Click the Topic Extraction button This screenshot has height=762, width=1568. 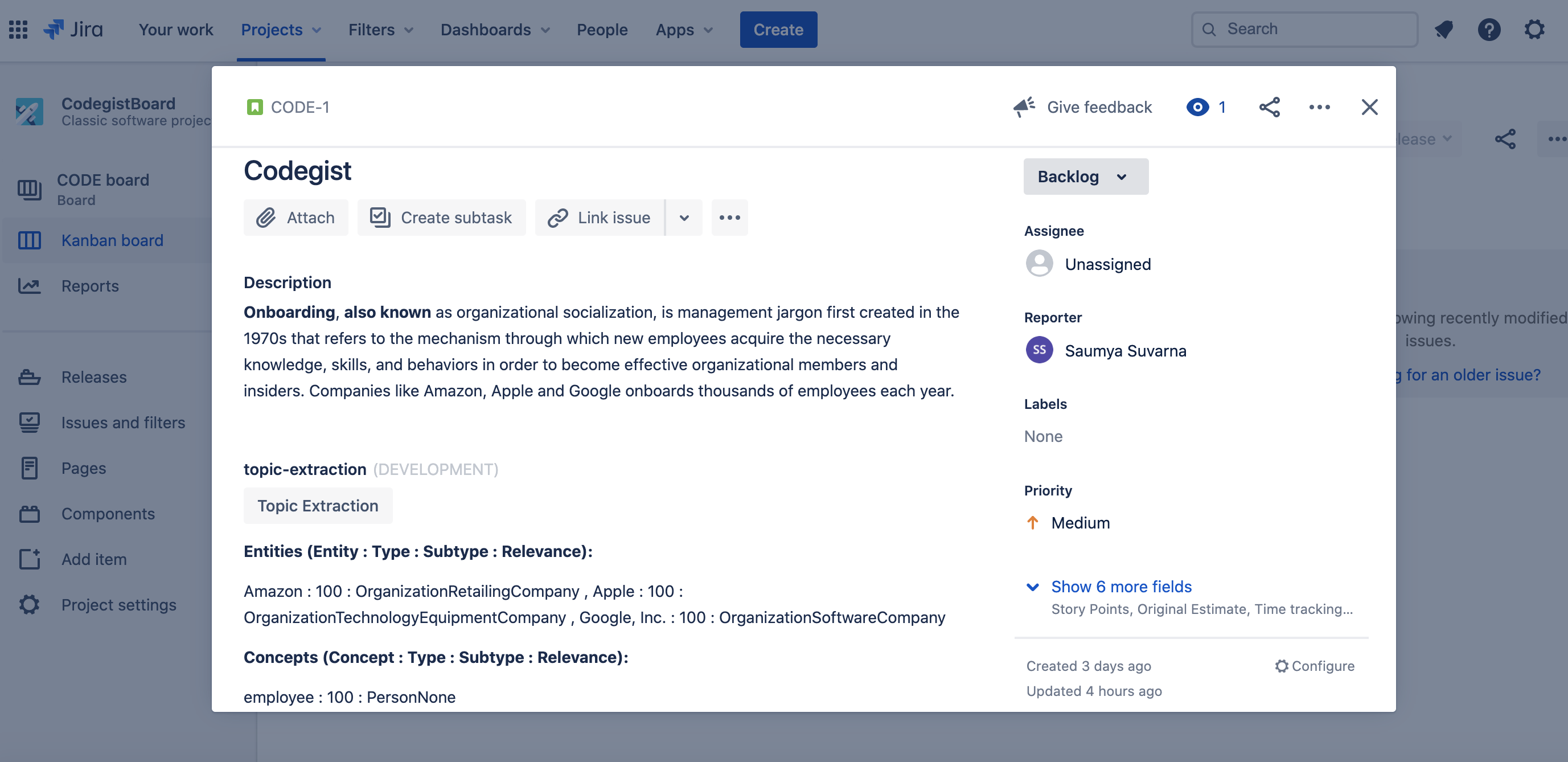pyautogui.click(x=318, y=505)
